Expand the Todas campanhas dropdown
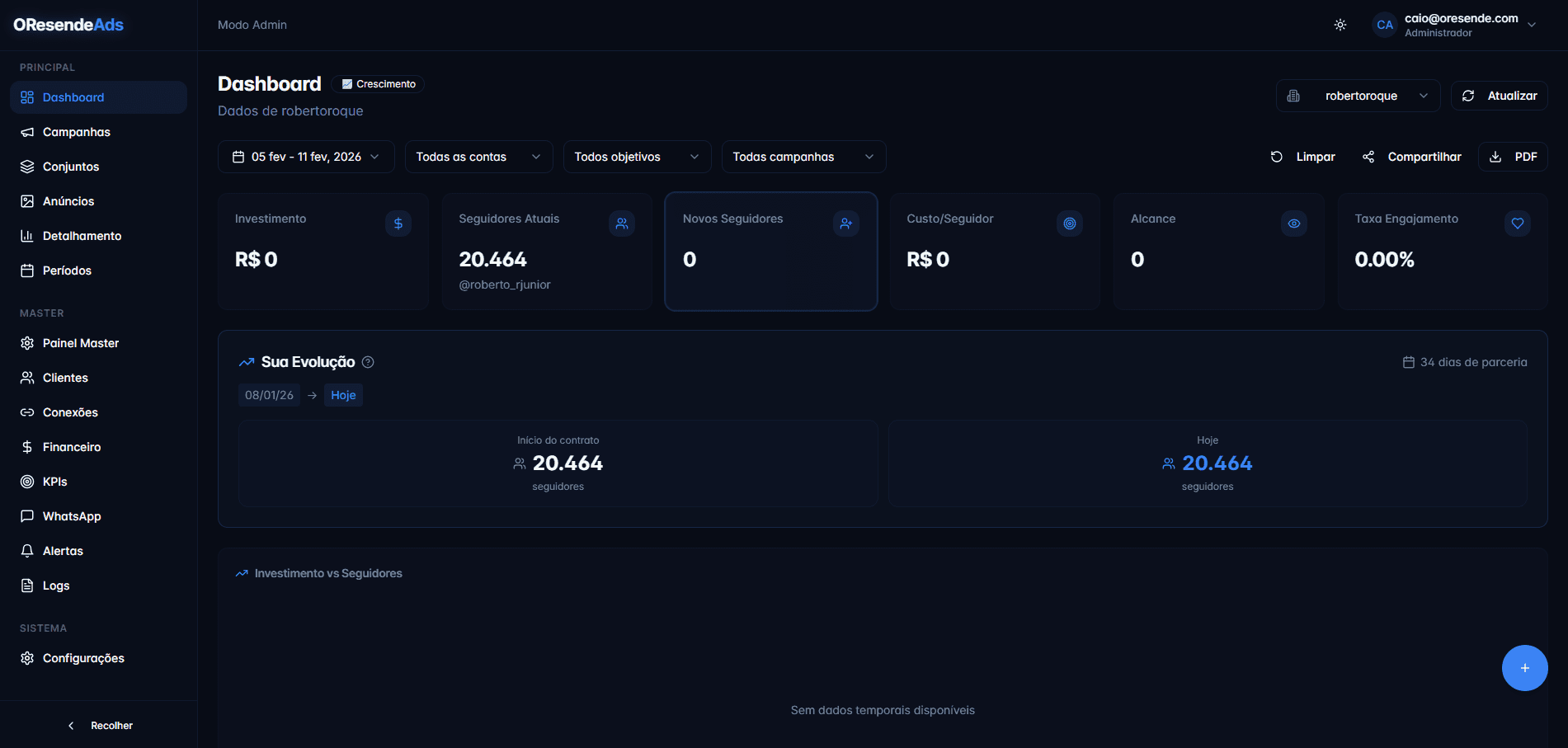 point(803,157)
